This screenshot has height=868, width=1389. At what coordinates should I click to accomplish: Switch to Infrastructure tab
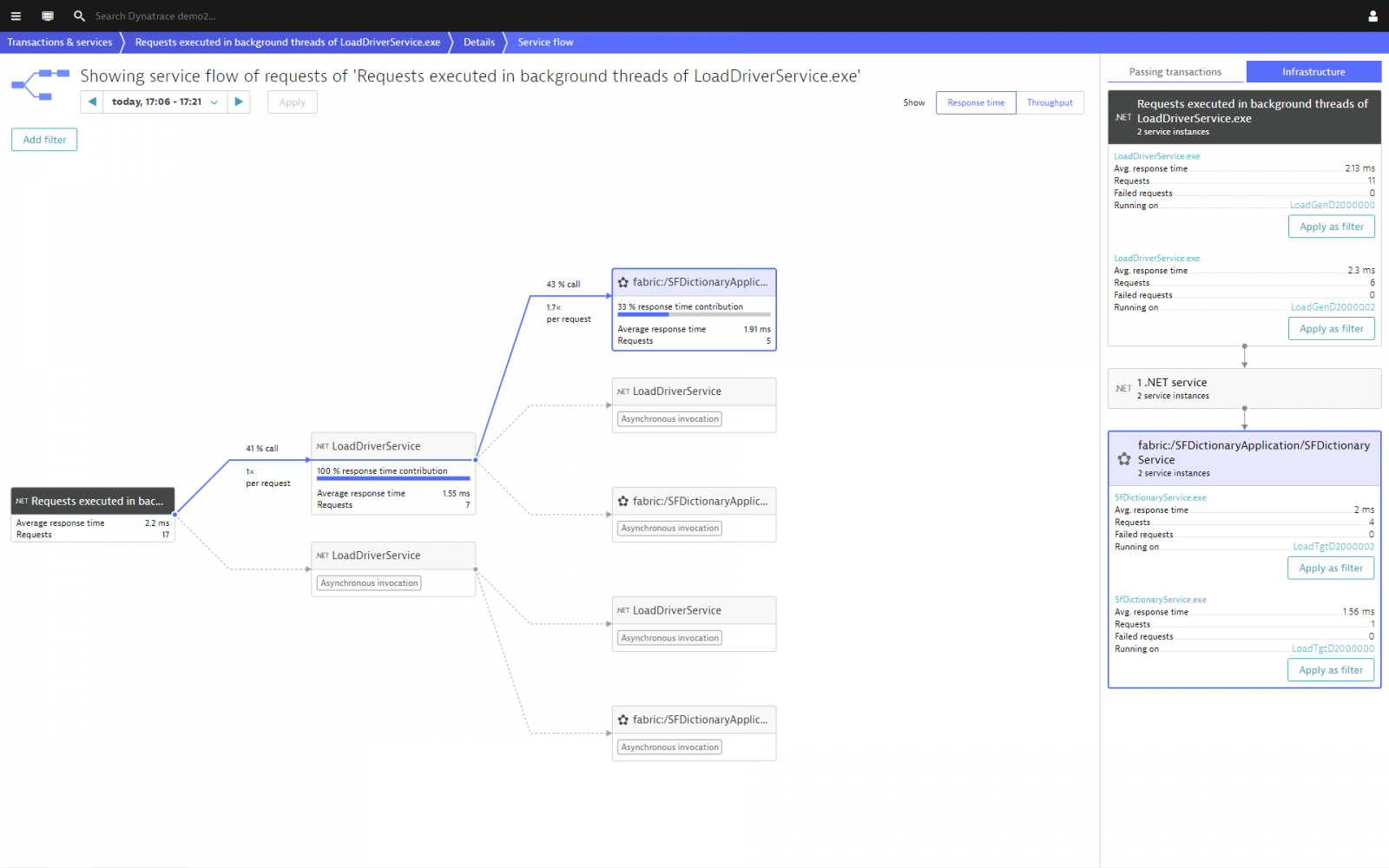[x=1313, y=72]
